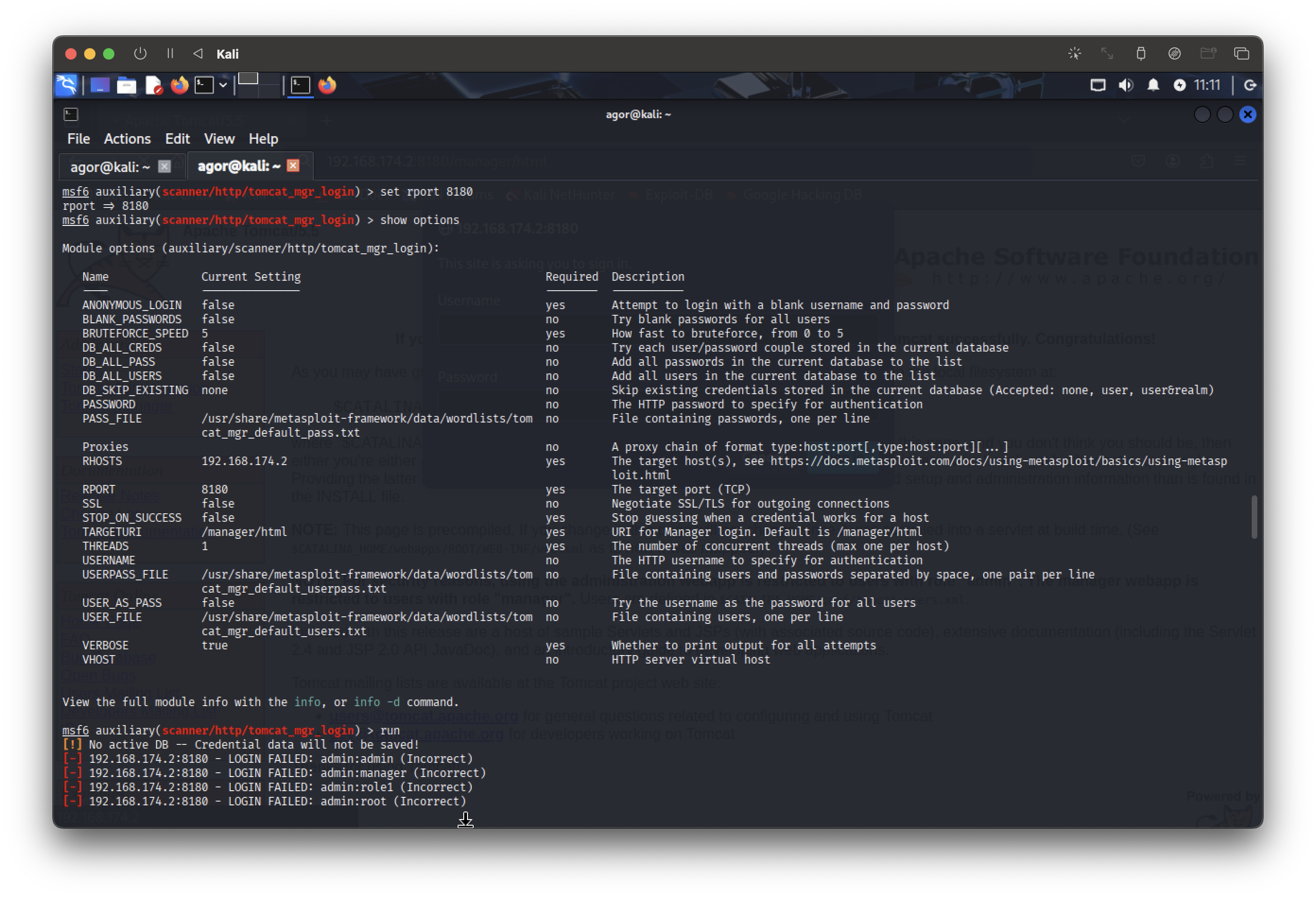Toggle the VM power button
This screenshot has width=1316, height=898.
(140, 54)
